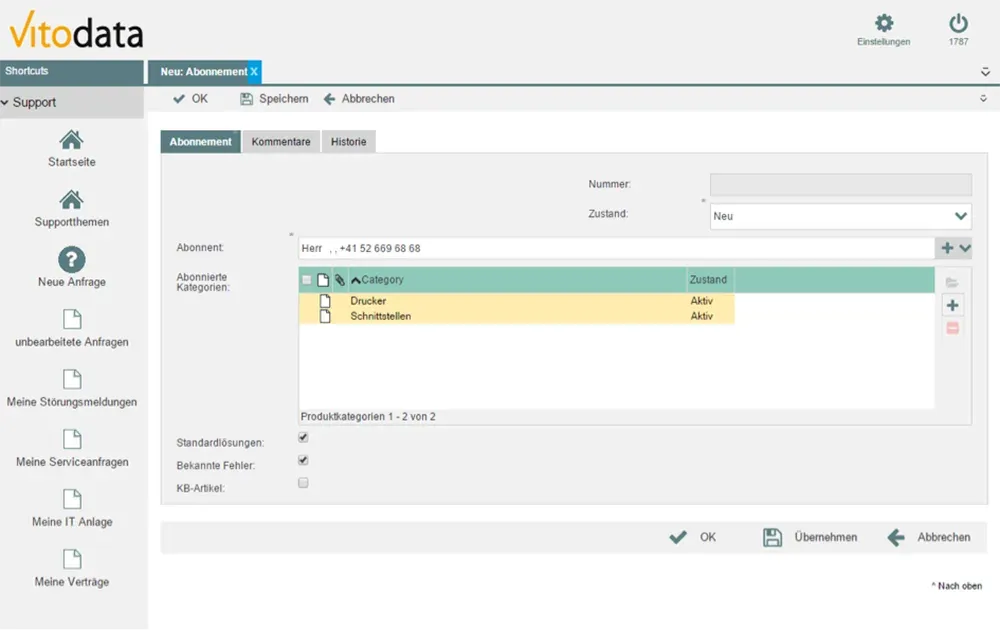Image resolution: width=1000 pixels, height=630 pixels.
Task: Click the Nummer input field
Action: tap(841, 184)
